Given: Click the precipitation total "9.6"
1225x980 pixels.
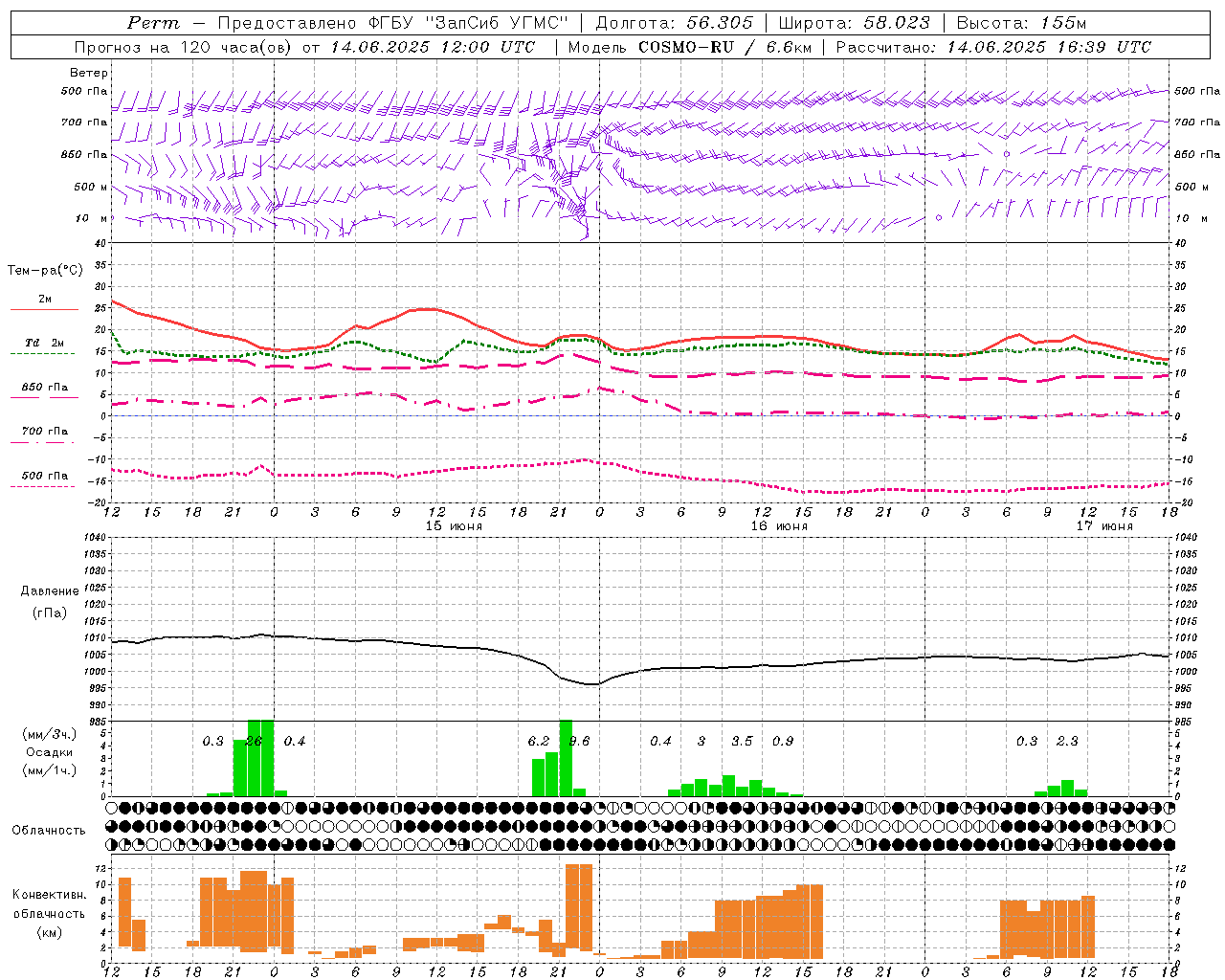Looking at the screenshot, I should 580,742.
